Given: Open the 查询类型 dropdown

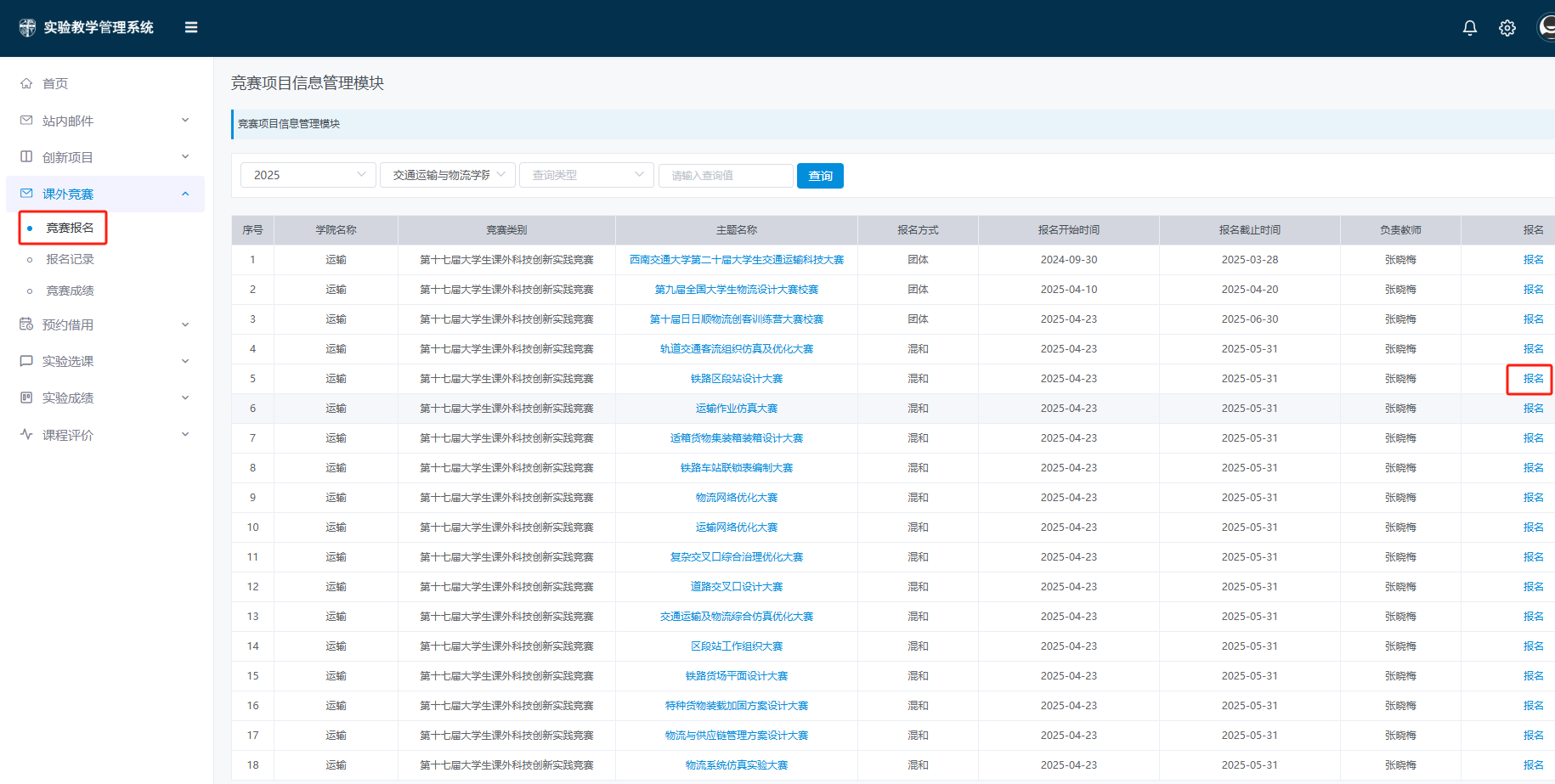Looking at the screenshot, I should point(586,175).
